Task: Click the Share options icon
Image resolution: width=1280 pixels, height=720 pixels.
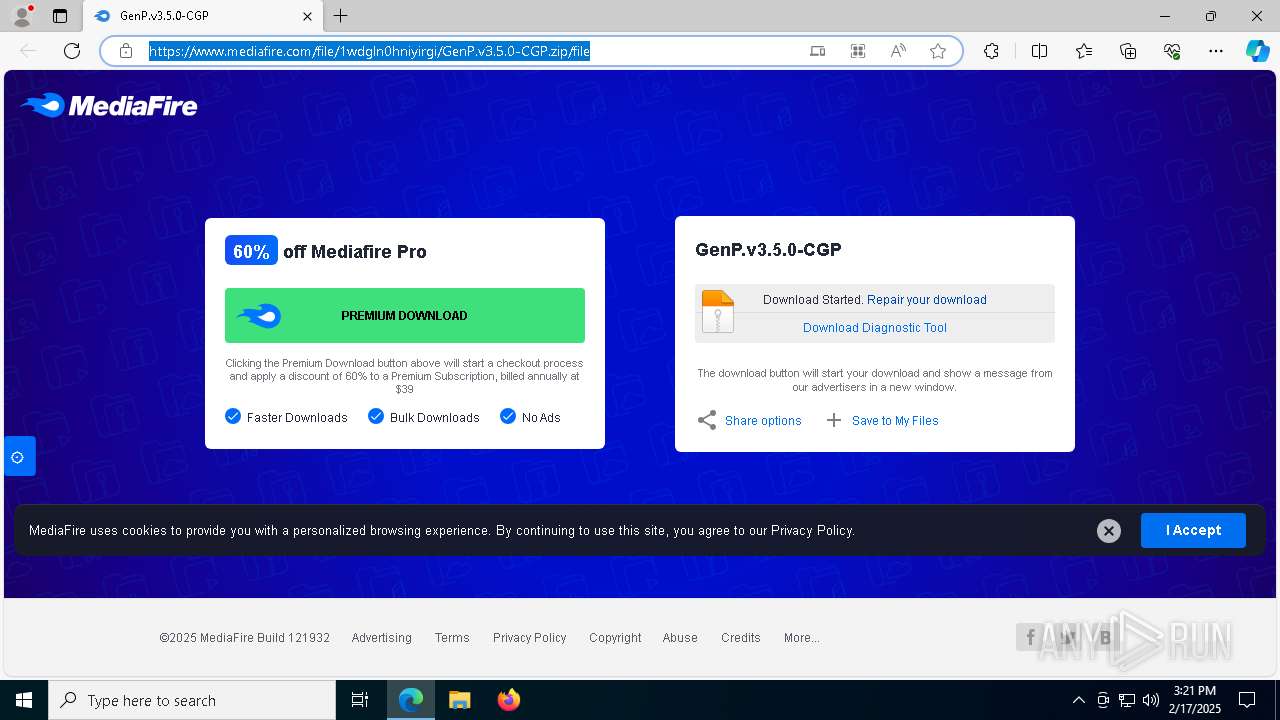Action: [x=707, y=420]
